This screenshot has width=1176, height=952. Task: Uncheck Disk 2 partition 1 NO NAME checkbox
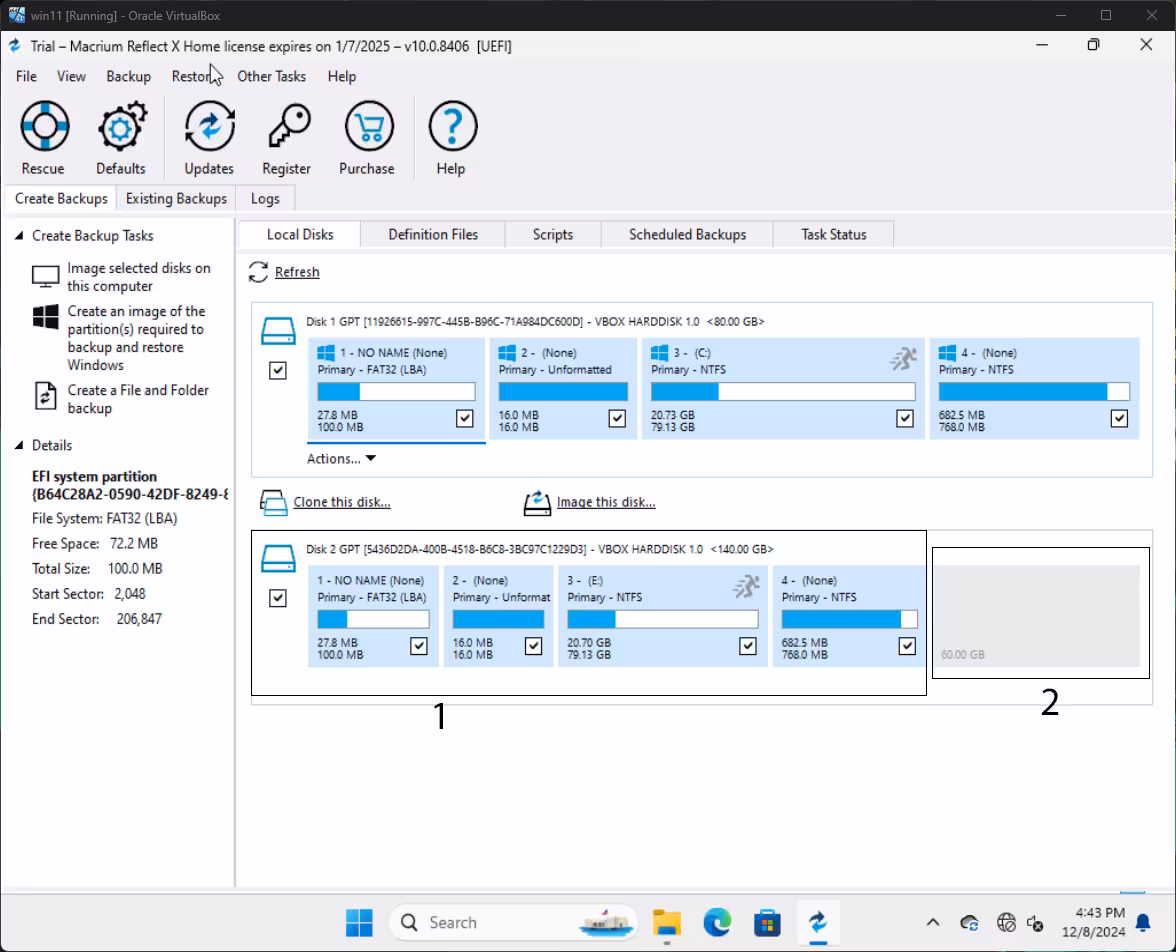[x=419, y=646]
